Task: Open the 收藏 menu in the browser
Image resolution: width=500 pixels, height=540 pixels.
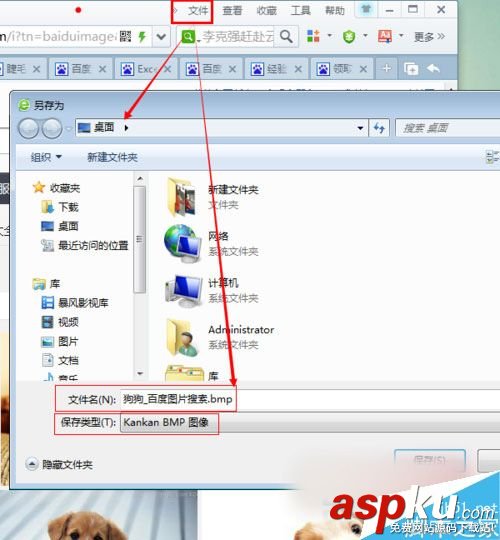Action: [267, 10]
